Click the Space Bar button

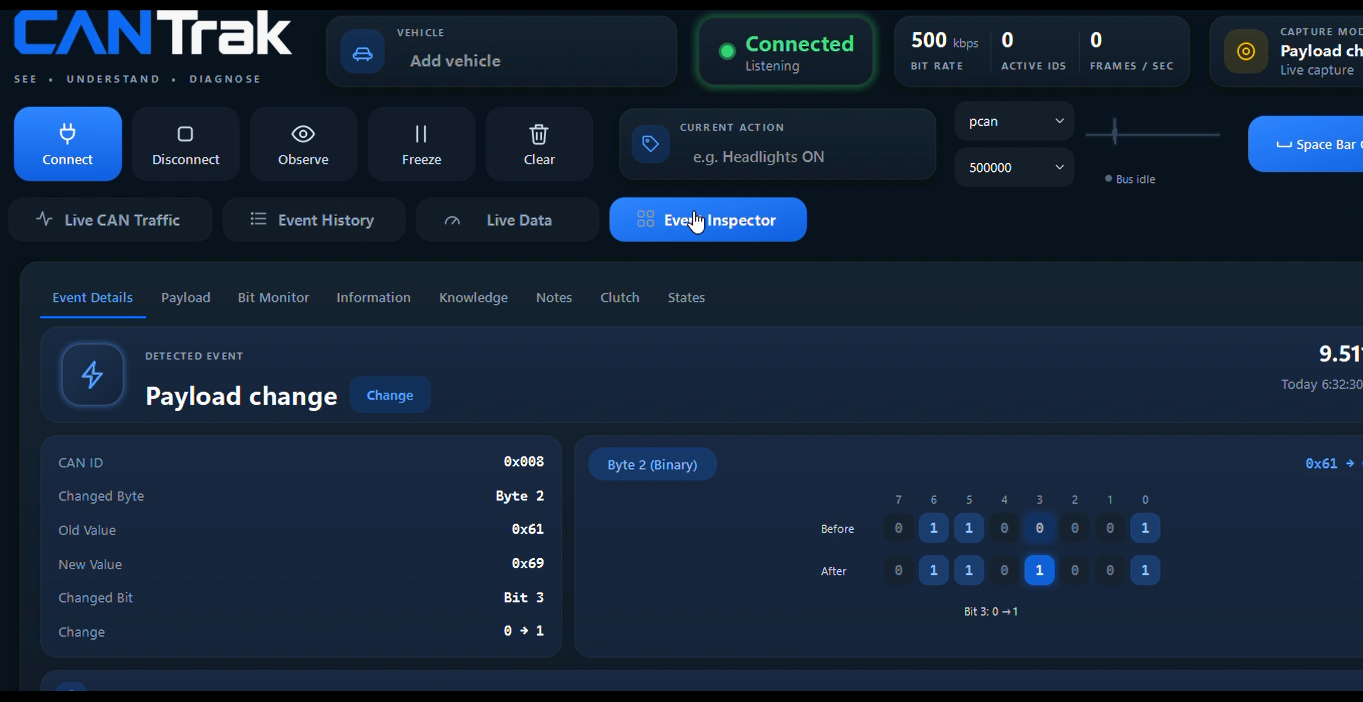point(1306,144)
